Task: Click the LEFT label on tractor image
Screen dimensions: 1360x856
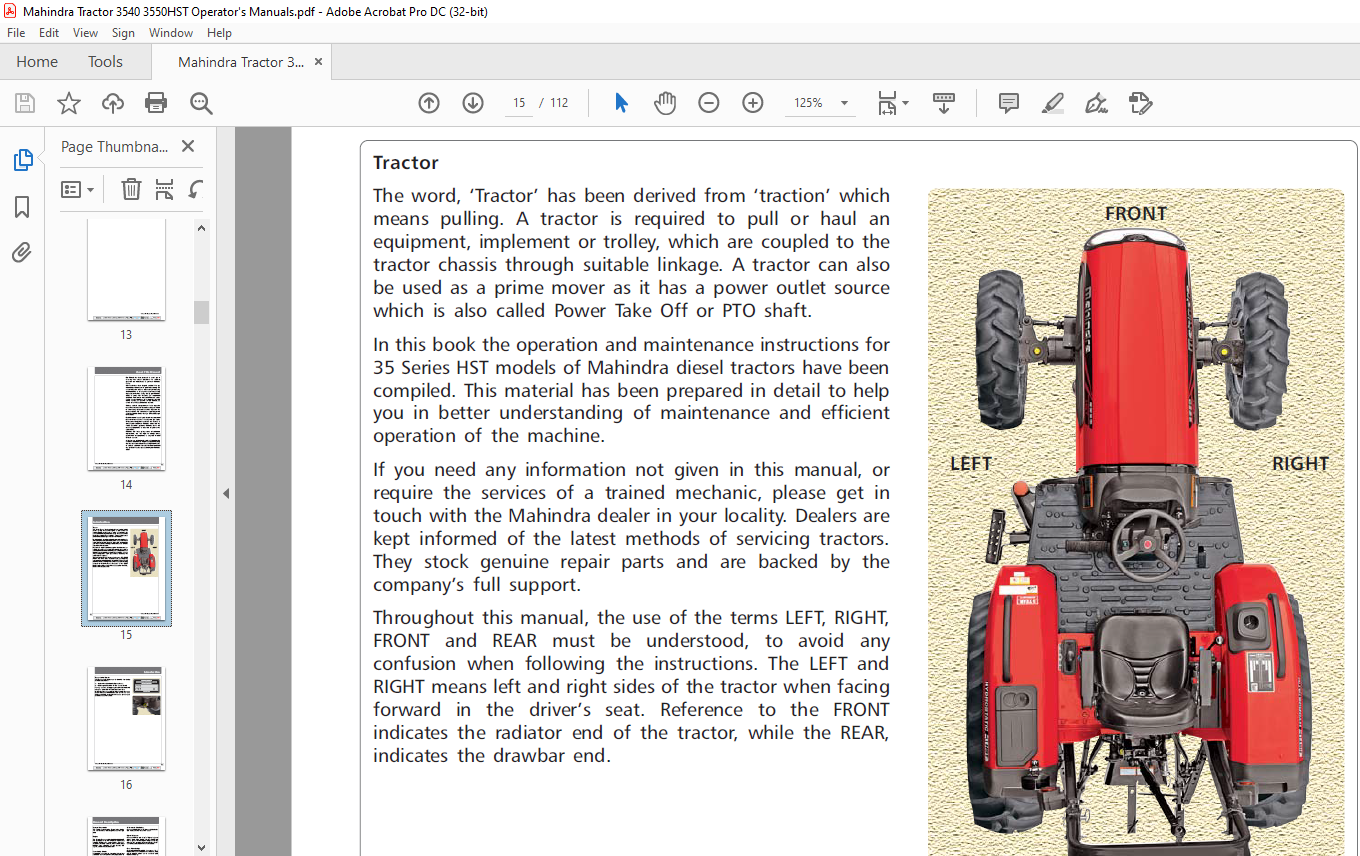Action: pyautogui.click(x=970, y=464)
